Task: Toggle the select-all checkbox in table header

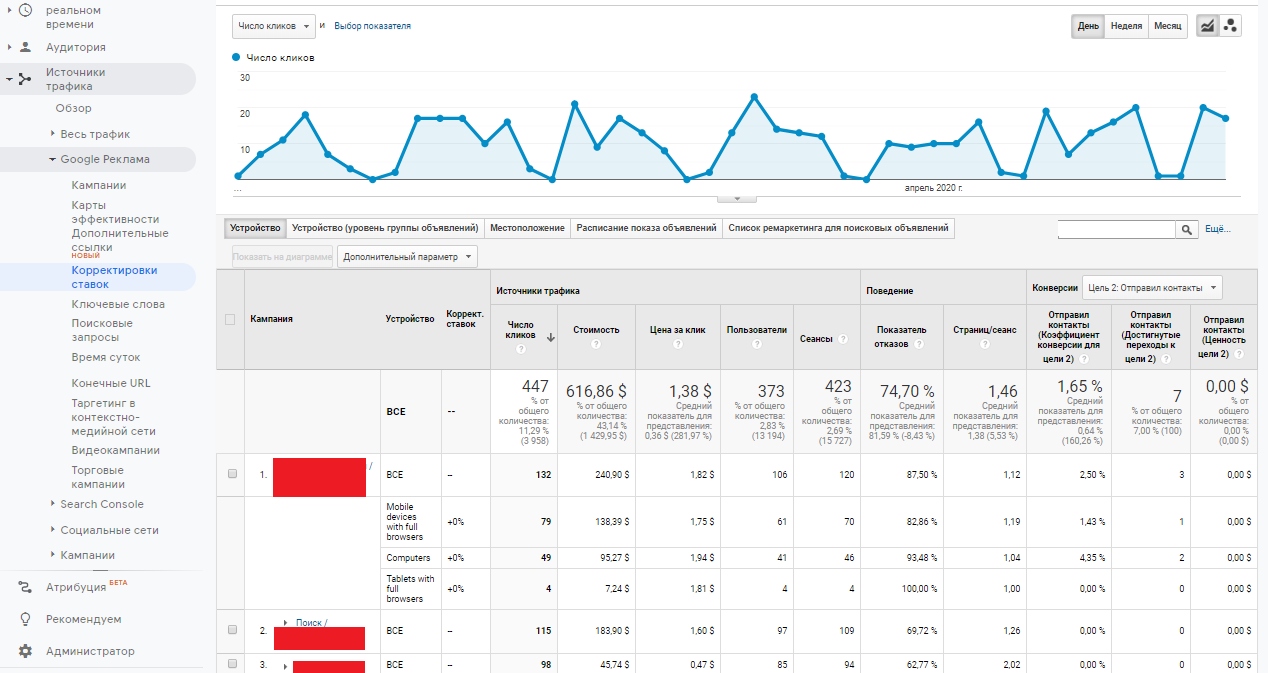Action: [x=230, y=319]
